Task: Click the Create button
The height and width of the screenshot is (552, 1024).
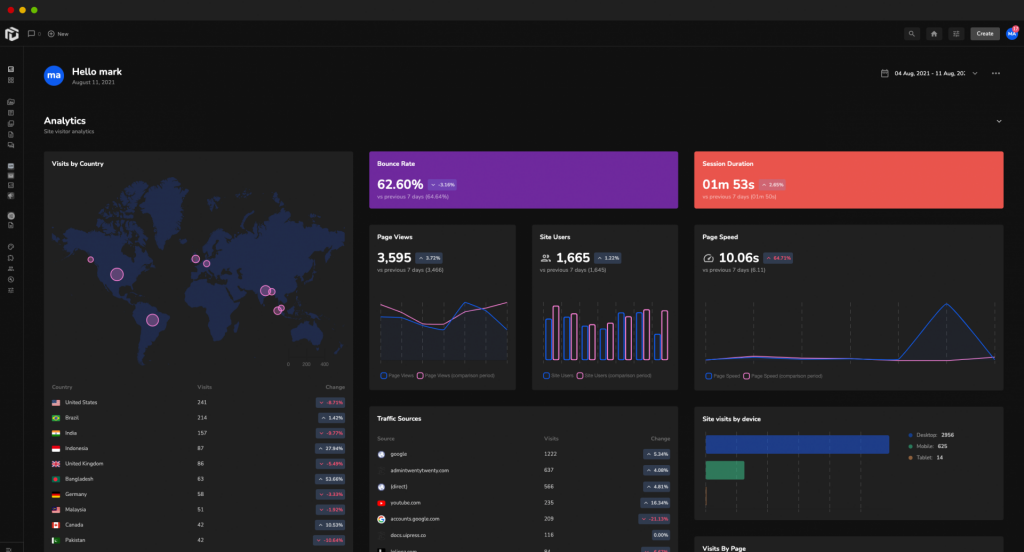Action: 985,34
